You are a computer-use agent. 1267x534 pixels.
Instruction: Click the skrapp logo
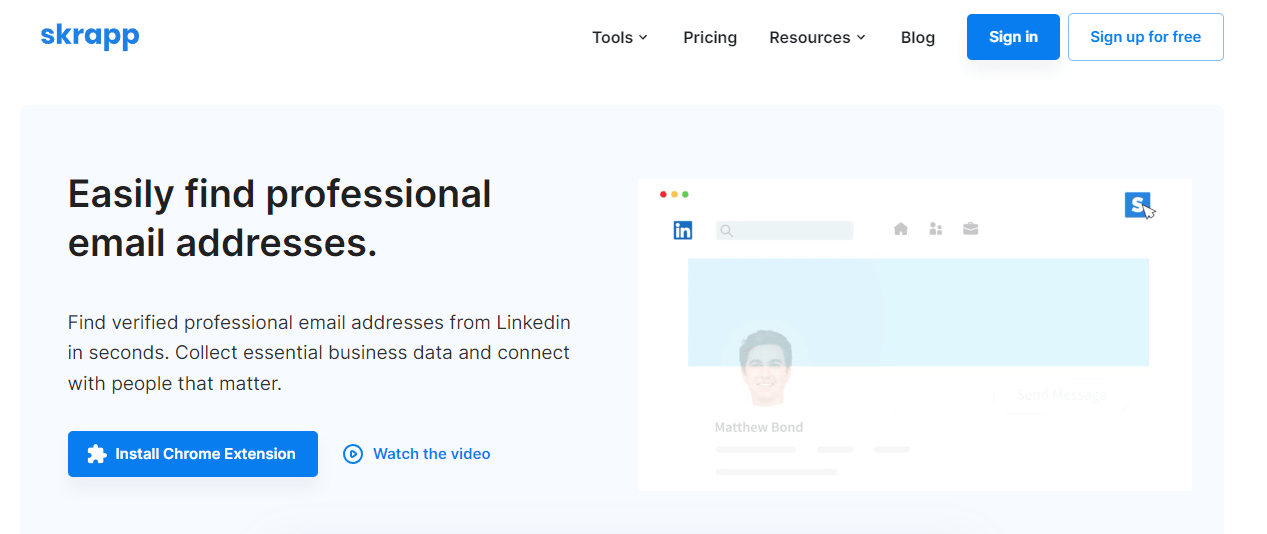click(x=90, y=37)
